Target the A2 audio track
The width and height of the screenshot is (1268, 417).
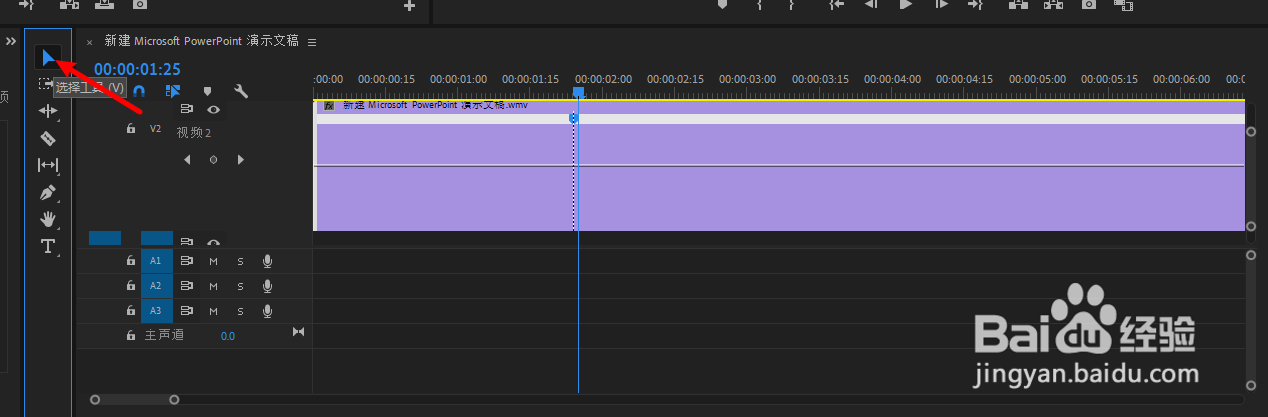point(156,285)
